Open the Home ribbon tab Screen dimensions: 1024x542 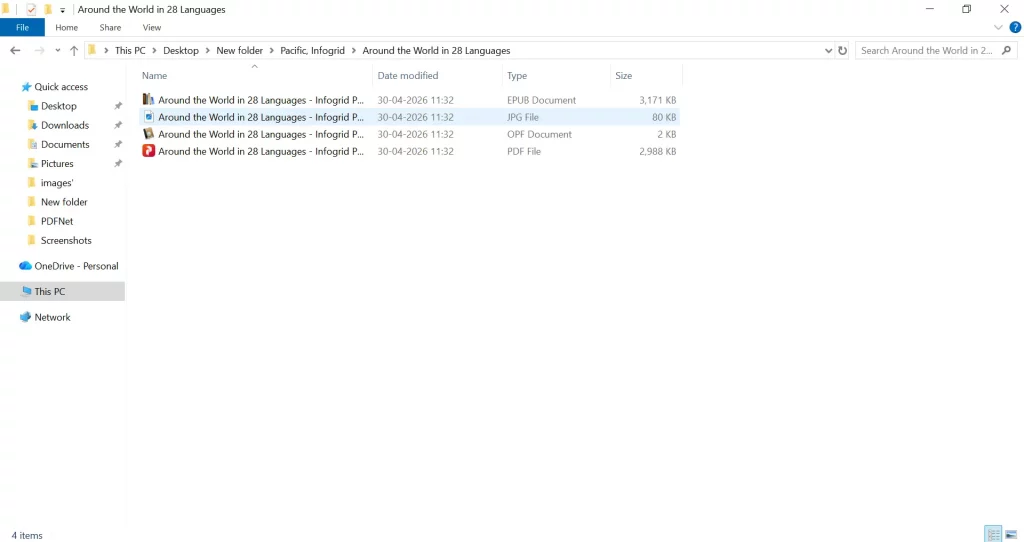coord(67,27)
